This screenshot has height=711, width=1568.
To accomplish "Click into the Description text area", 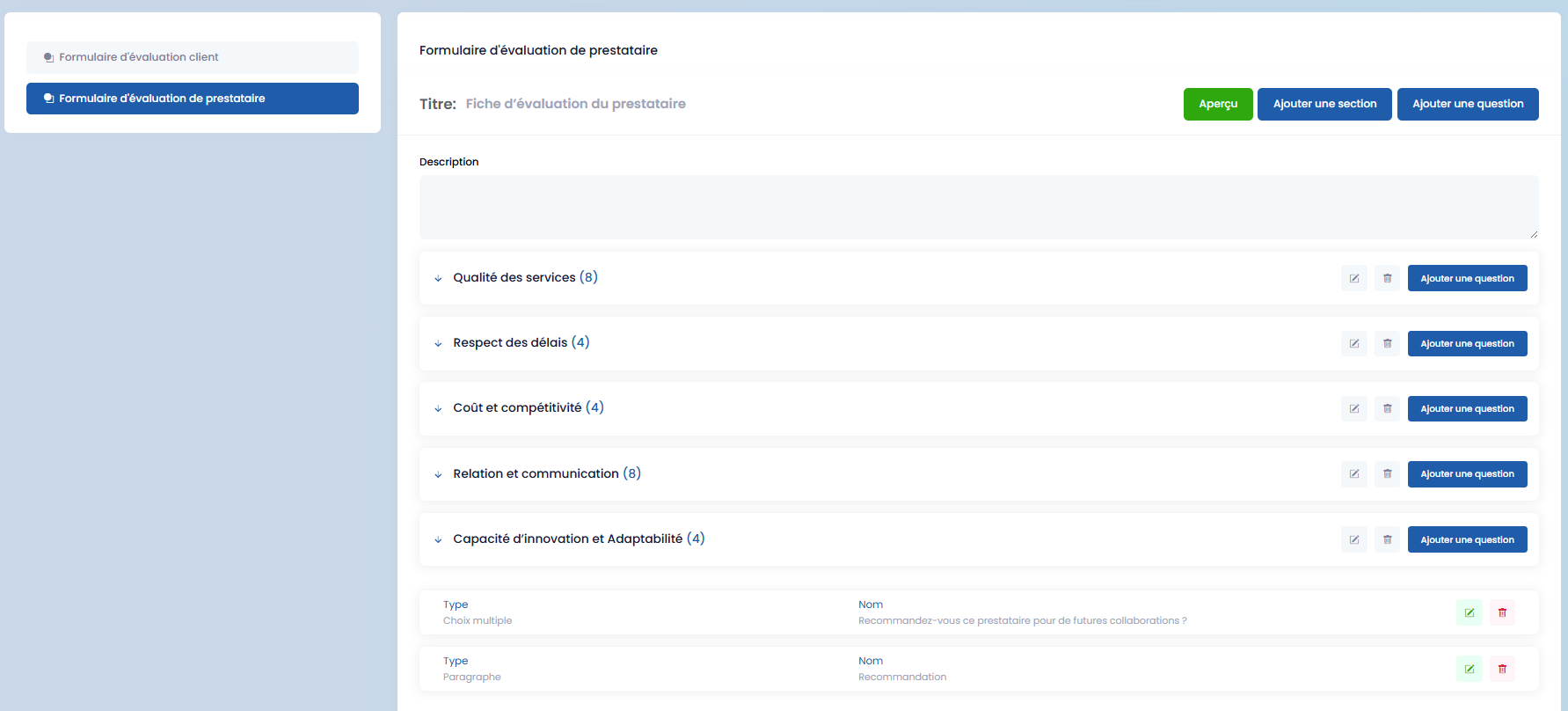I will pyautogui.click(x=978, y=207).
